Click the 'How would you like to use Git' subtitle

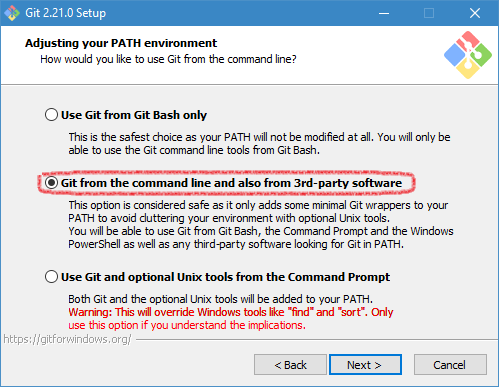(168, 59)
